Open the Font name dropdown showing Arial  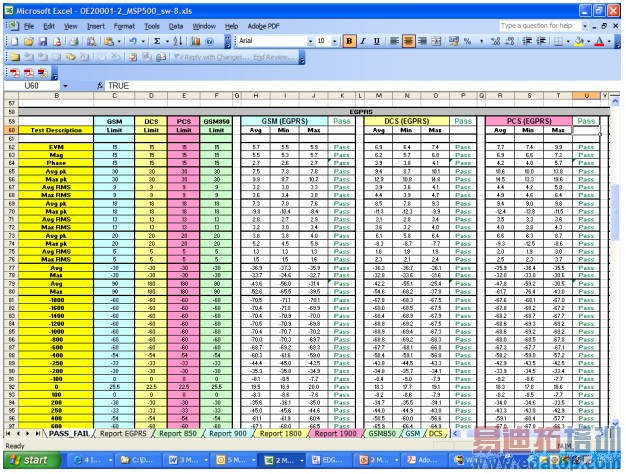[310, 41]
